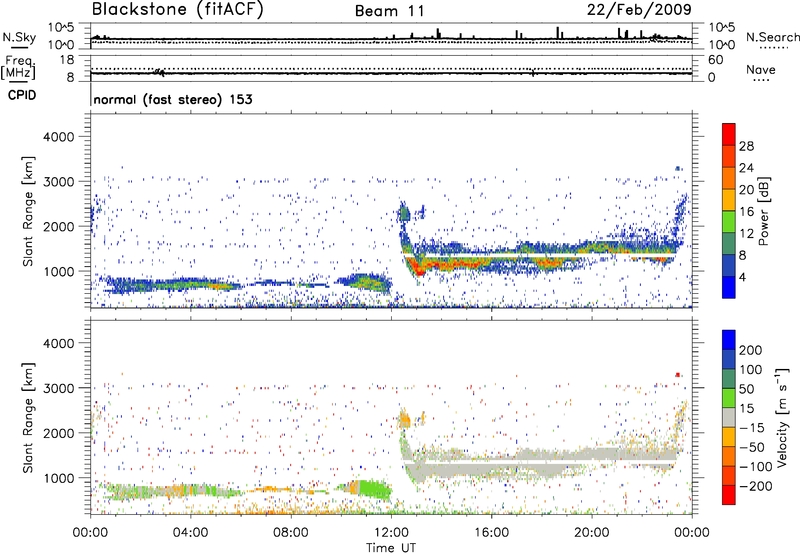
Task: Click the power panel "Slant Range [km]" label
Action: tap(29, 211)
